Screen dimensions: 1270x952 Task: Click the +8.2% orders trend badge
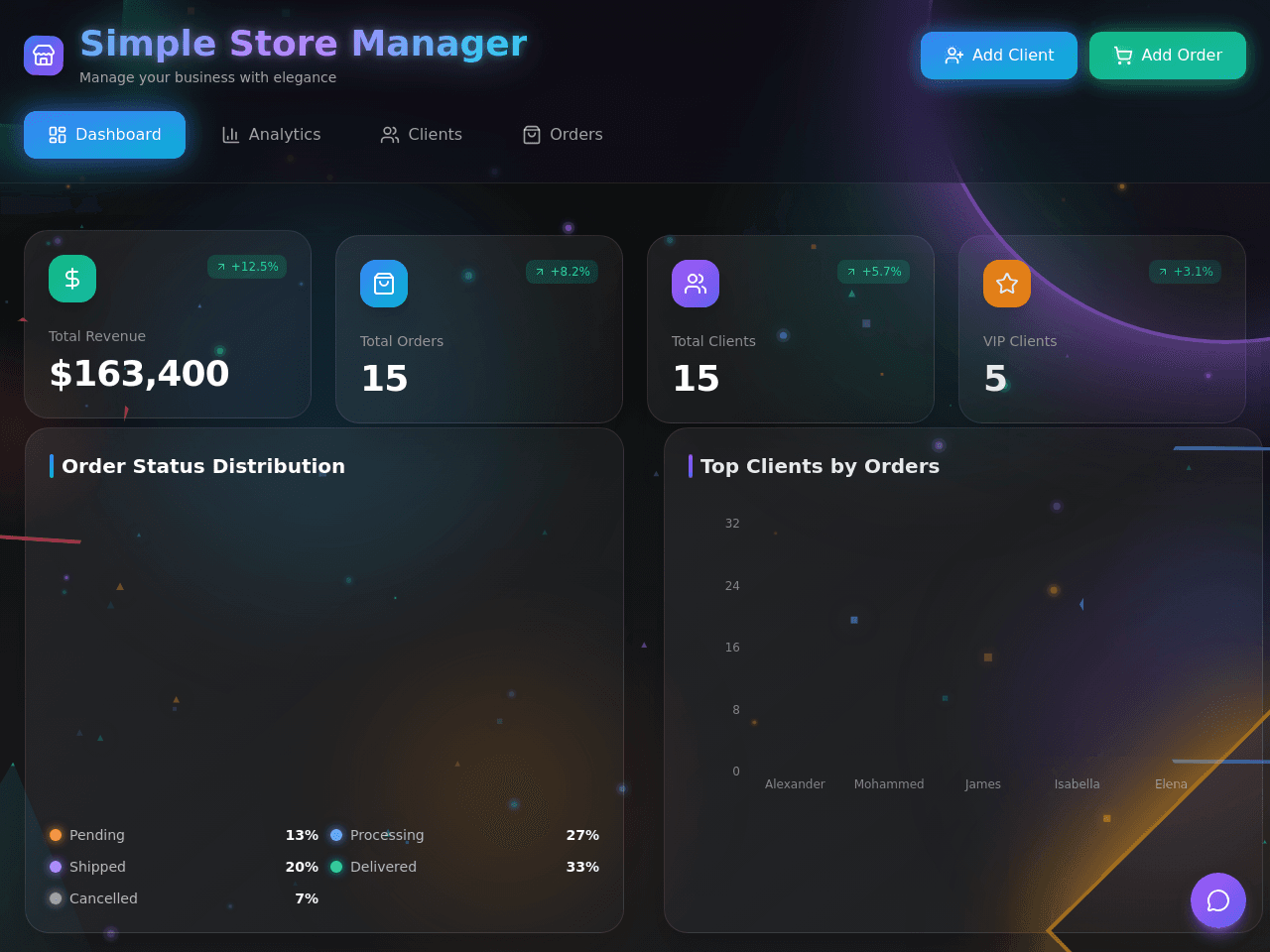[562, 272]
